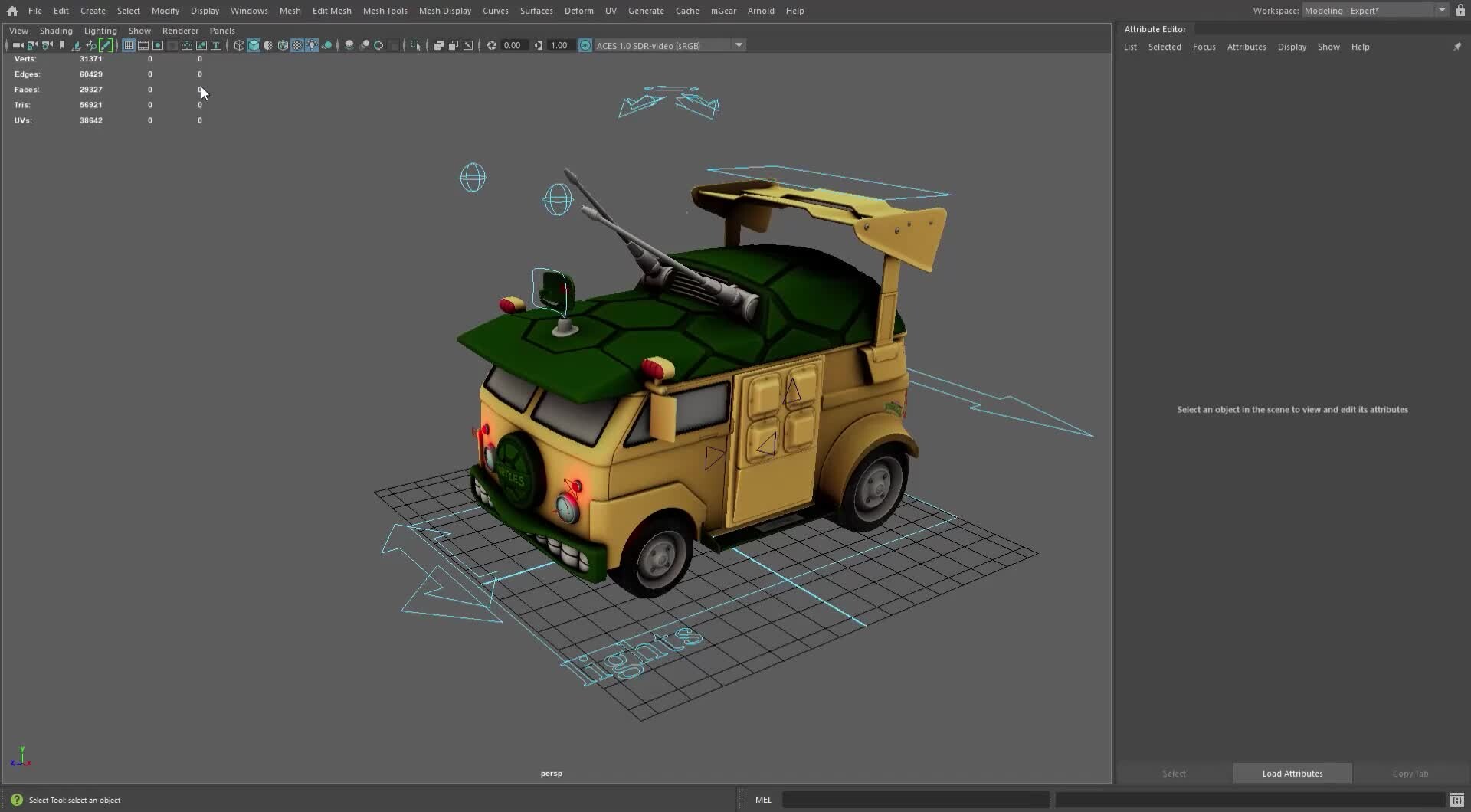
Task: Toggle the grid display icon
Action: (129, 45)
